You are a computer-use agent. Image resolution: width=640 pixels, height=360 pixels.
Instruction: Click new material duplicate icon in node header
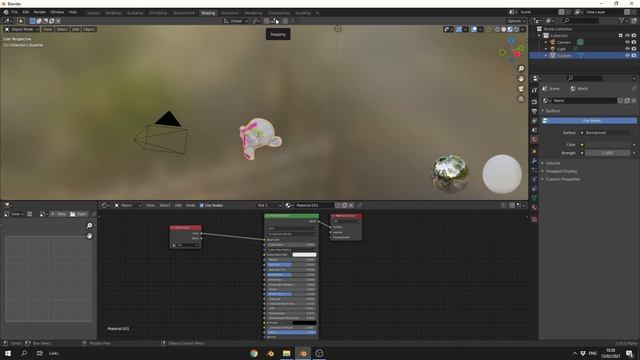pyautogui.click(x=344, y=205)
